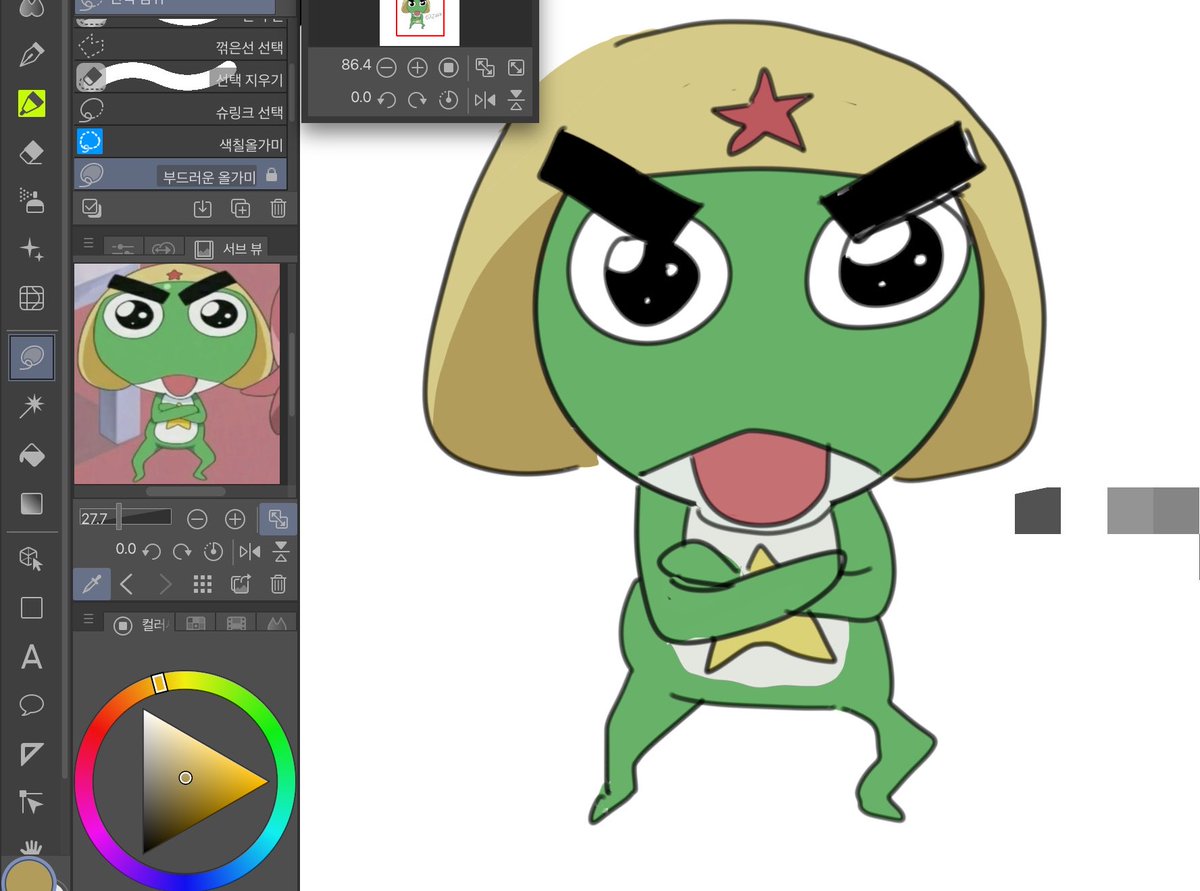Image resolution: width=1200 pixels, height=891 pixels.
Task: Choose the 부드러운 올가미 sub tool
Action: [181, 175]
